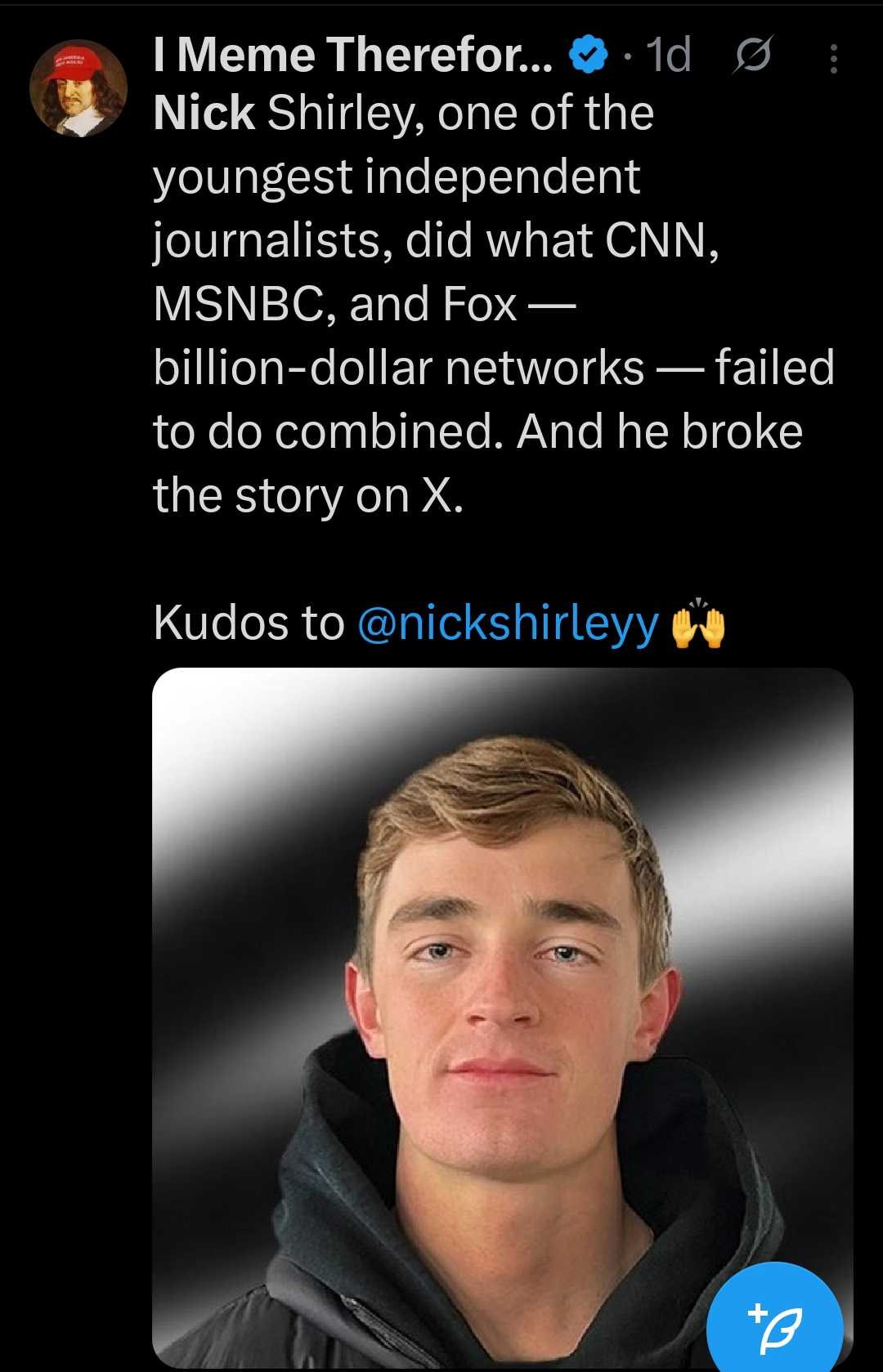The width and height of the screenshot is (883, 1372).
Task: Open the "I Meme Therefor..." account name
Action: click(352, 56)
